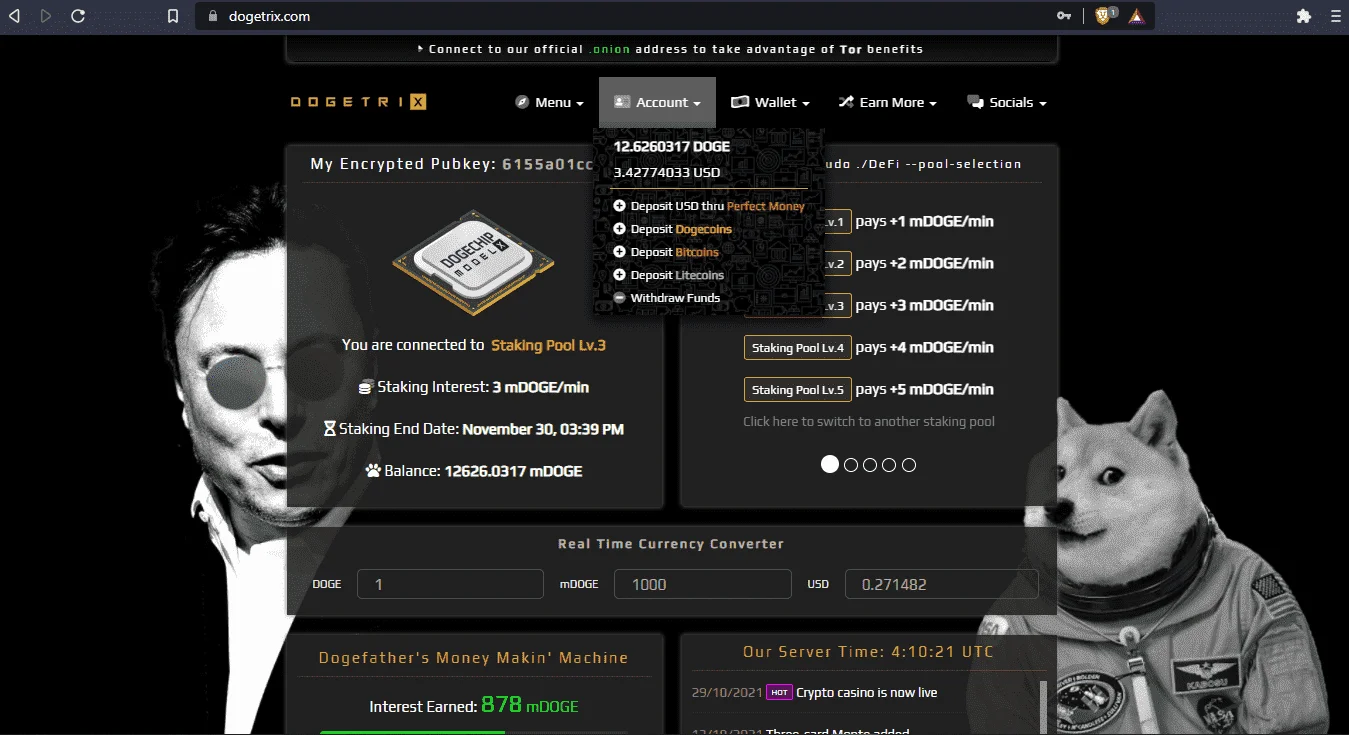Open the orange Staking Pool Lv.3 link
Image resolution: width=1349 pixels, height=735 pixels.
[x=549, y=345]
